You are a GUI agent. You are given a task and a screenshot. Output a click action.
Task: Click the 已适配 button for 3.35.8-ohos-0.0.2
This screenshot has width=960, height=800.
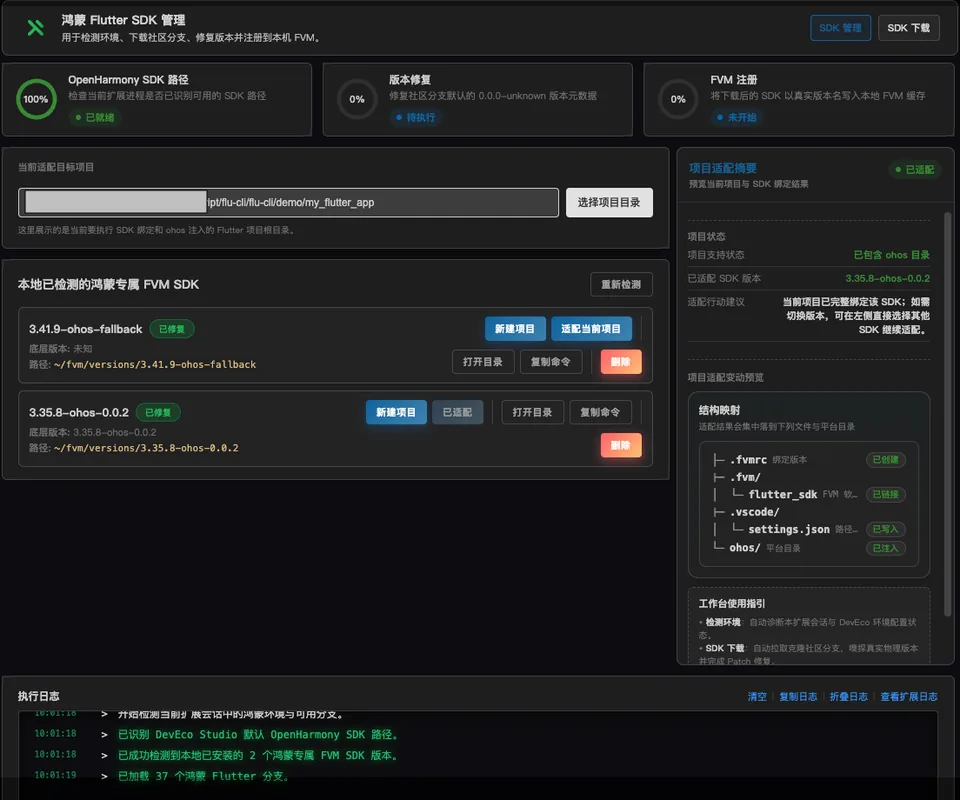[457, 413]
